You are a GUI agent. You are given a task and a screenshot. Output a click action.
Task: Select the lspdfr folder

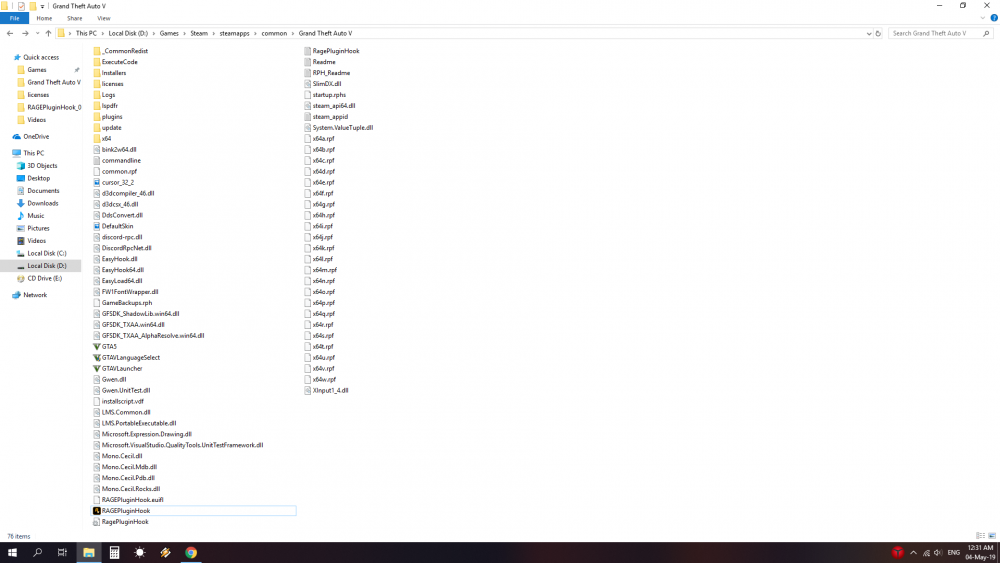105,106
